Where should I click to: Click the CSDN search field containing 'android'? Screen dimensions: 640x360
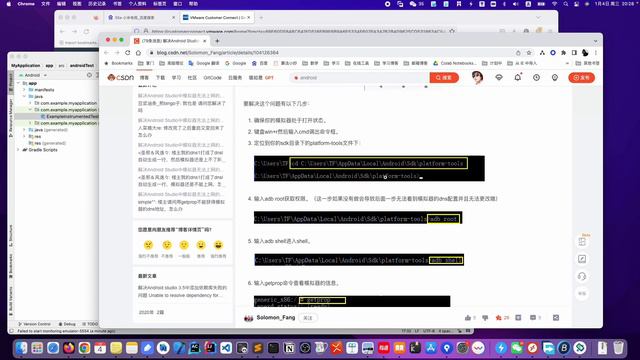click(x=359, y=78)
